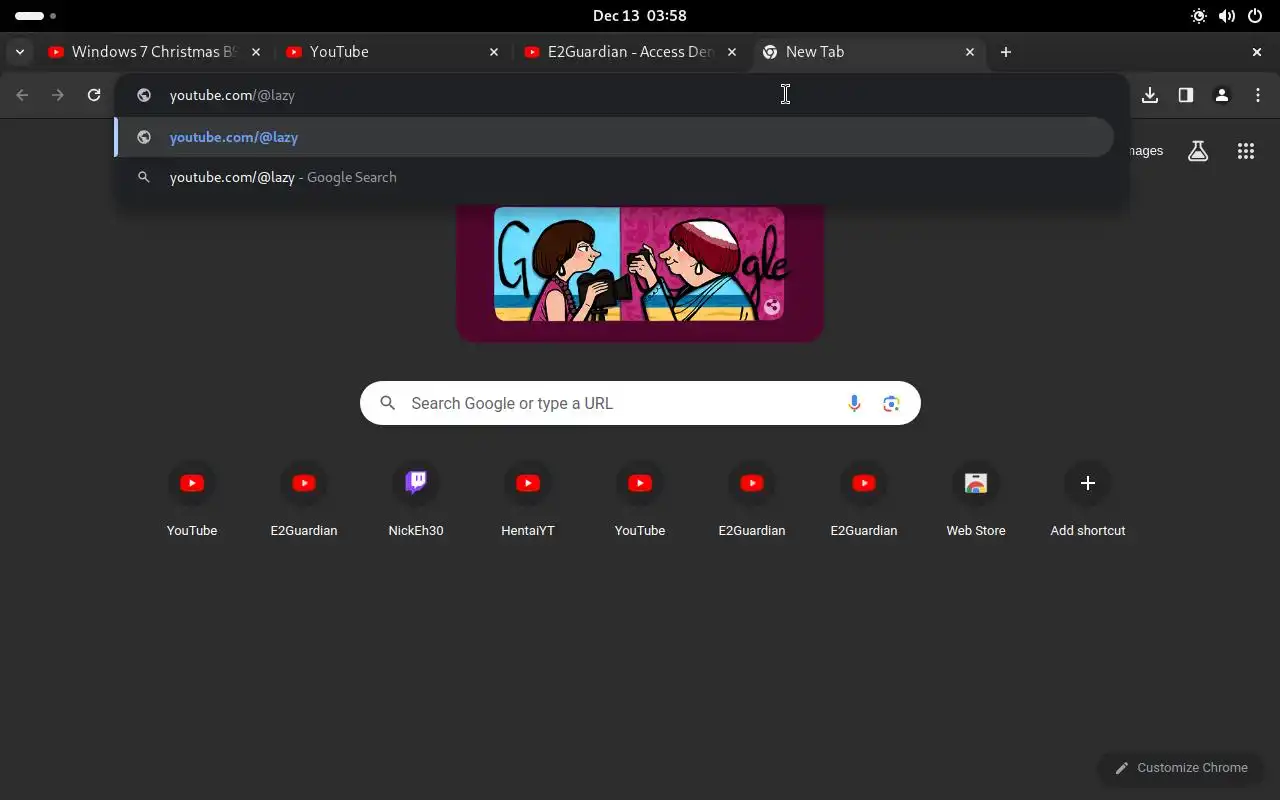Screen dimensions: 1280x800
Task: Open the Web Store shortcut
Action: (976, 500)
